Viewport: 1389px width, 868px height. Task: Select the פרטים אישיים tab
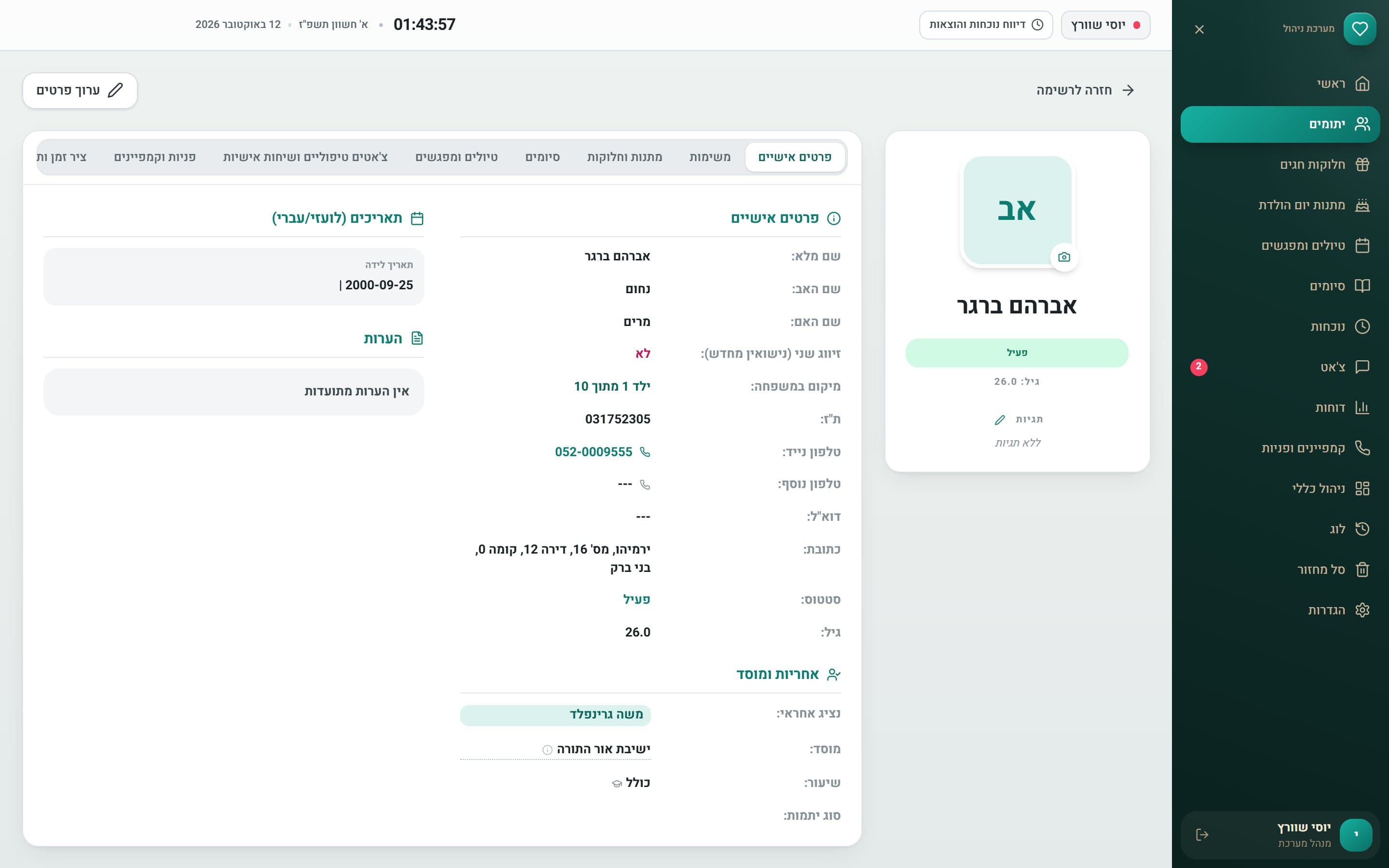click(x=795, y=157)
